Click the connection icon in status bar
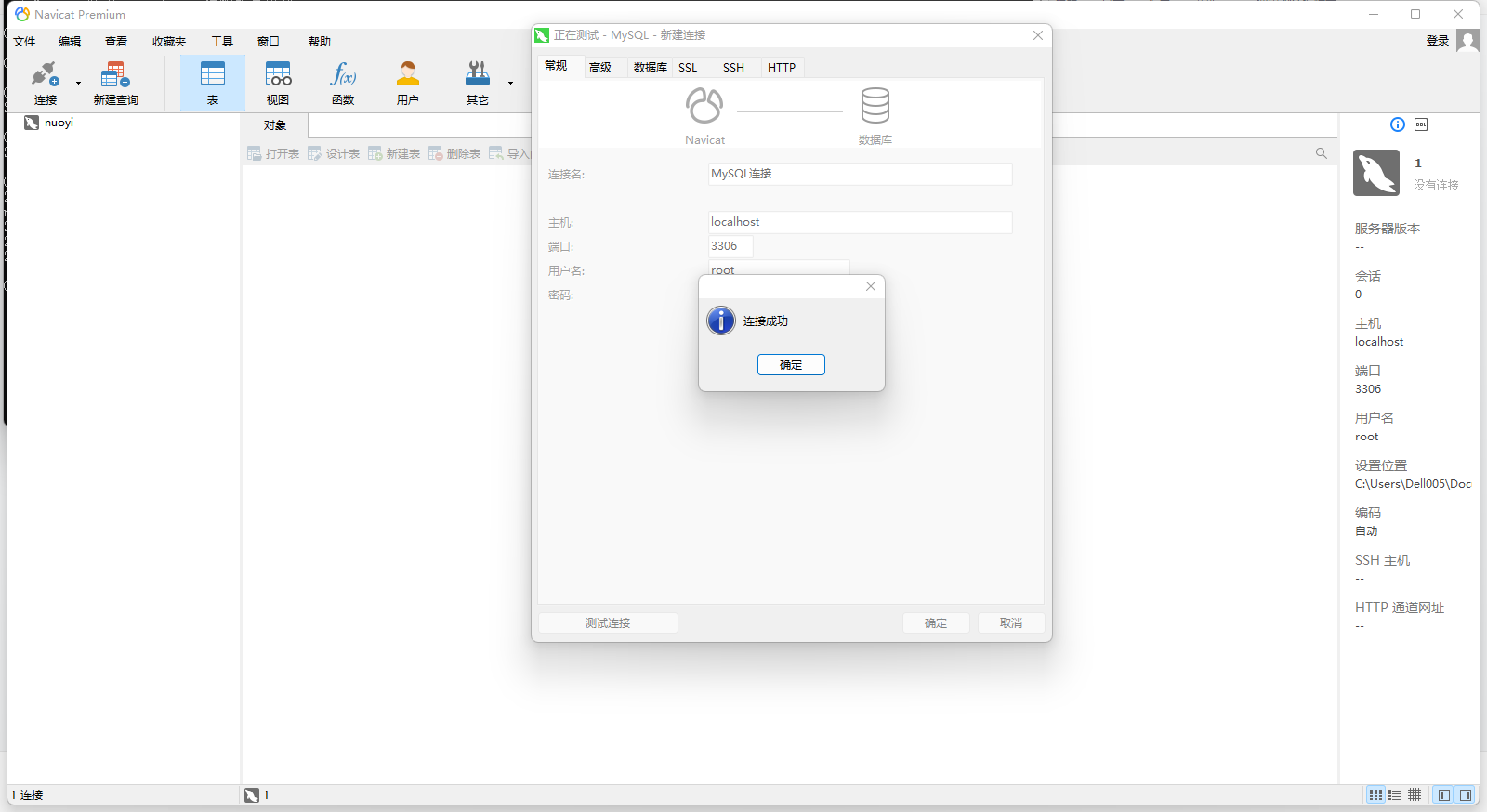 point(252,795)
